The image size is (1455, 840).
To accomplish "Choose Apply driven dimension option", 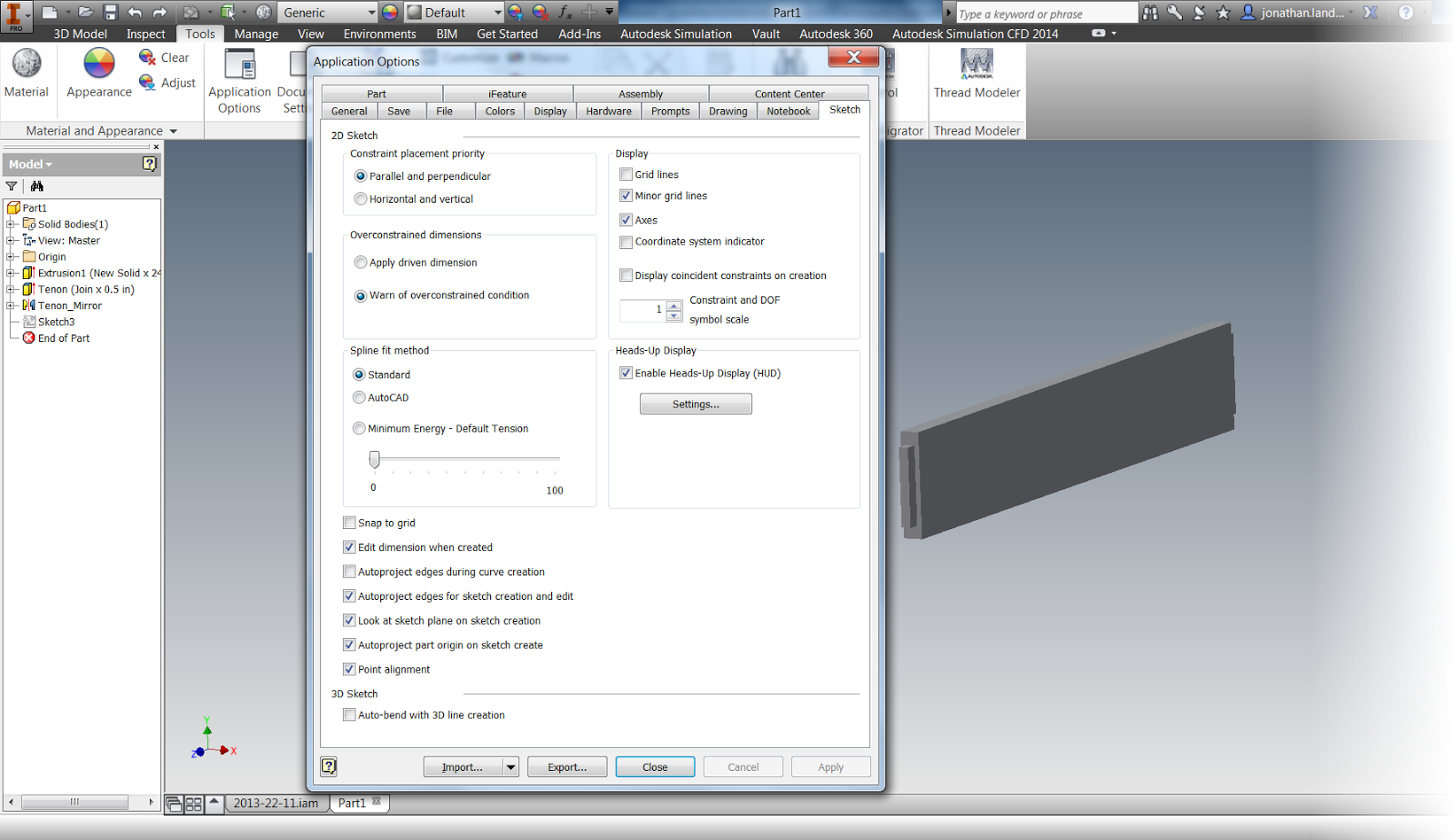I will click(361, 263).
